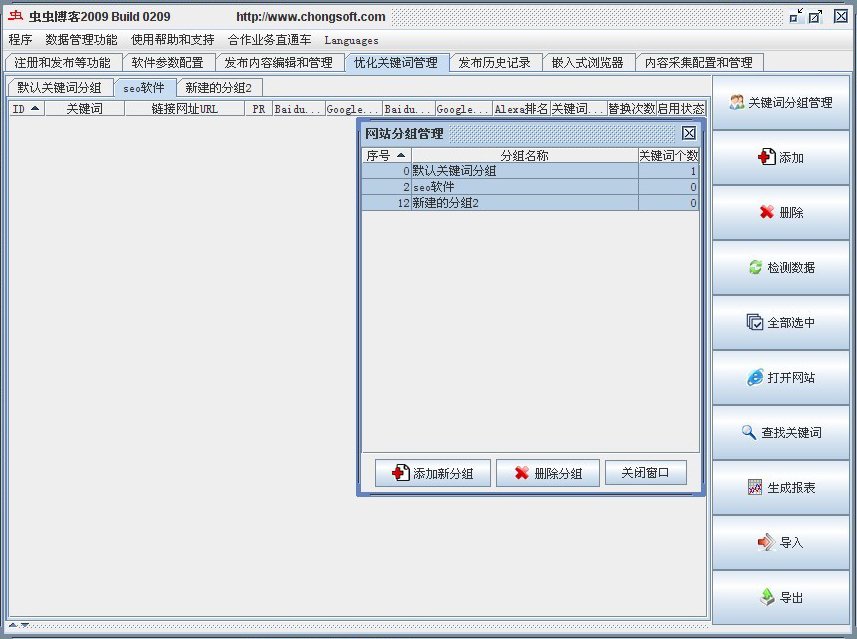
Task: Click the 关键词分组管理 sidebar button
Action: [780, 102]
